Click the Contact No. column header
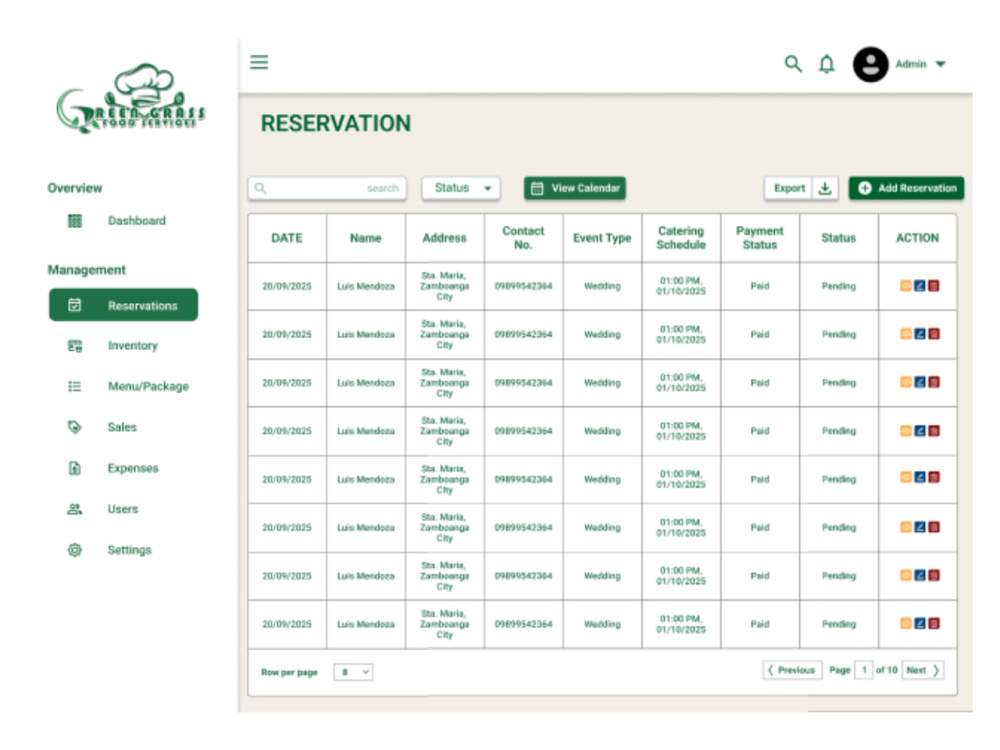The height and width of the screenshot is (750, 1000). [x=524, y=238]
